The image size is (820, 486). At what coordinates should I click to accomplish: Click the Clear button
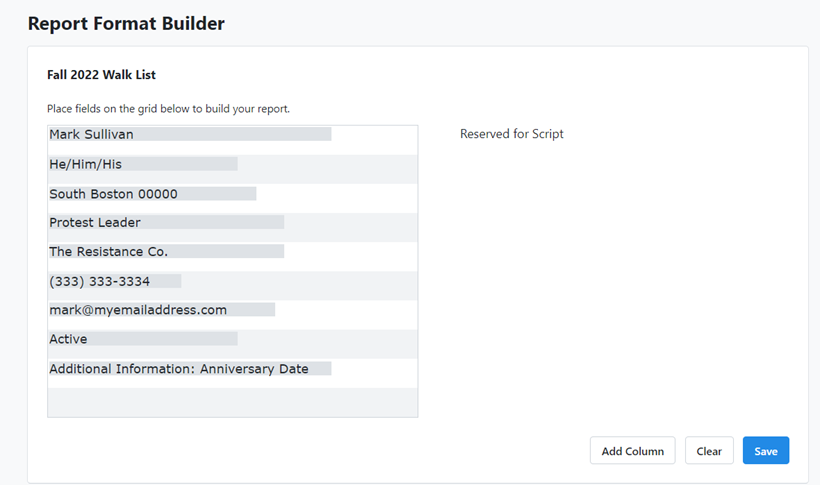click(x=709, y=450)
